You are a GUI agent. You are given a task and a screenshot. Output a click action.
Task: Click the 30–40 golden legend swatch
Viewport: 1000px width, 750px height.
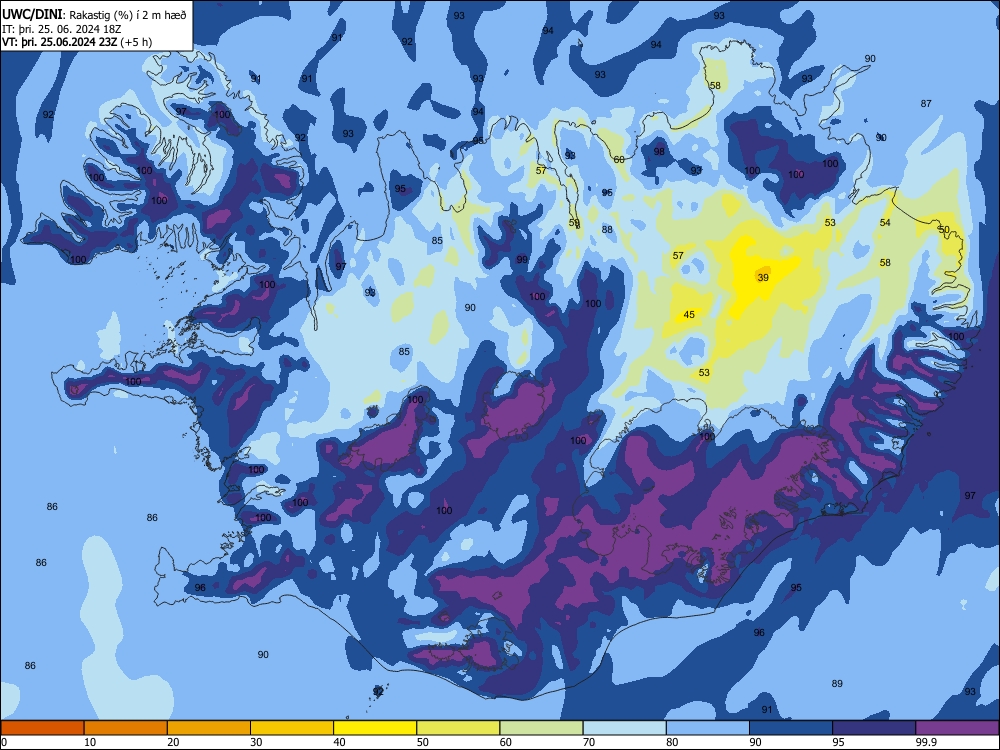pos(292,728)
